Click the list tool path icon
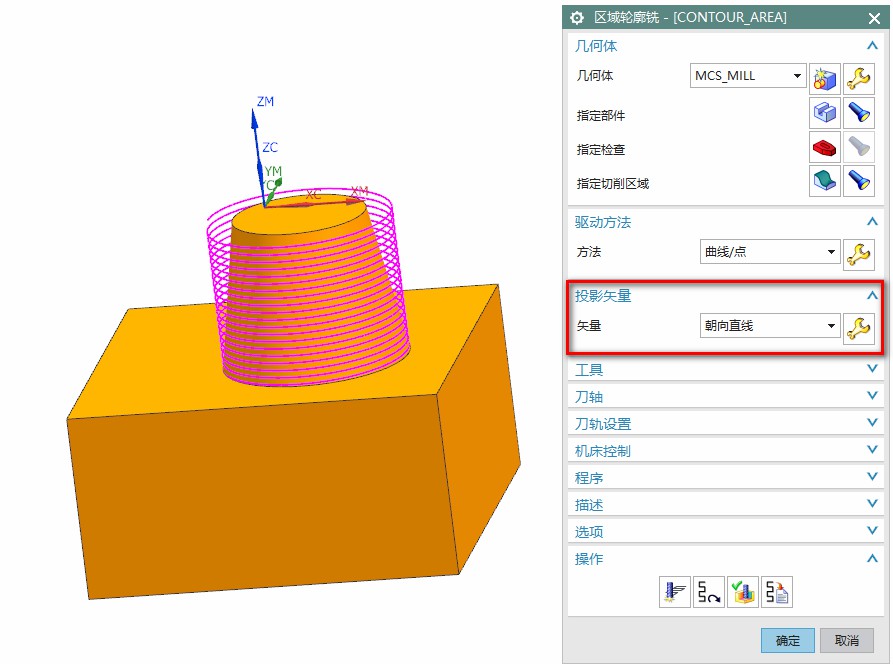The image size is (893, 664). click(777, 592)
